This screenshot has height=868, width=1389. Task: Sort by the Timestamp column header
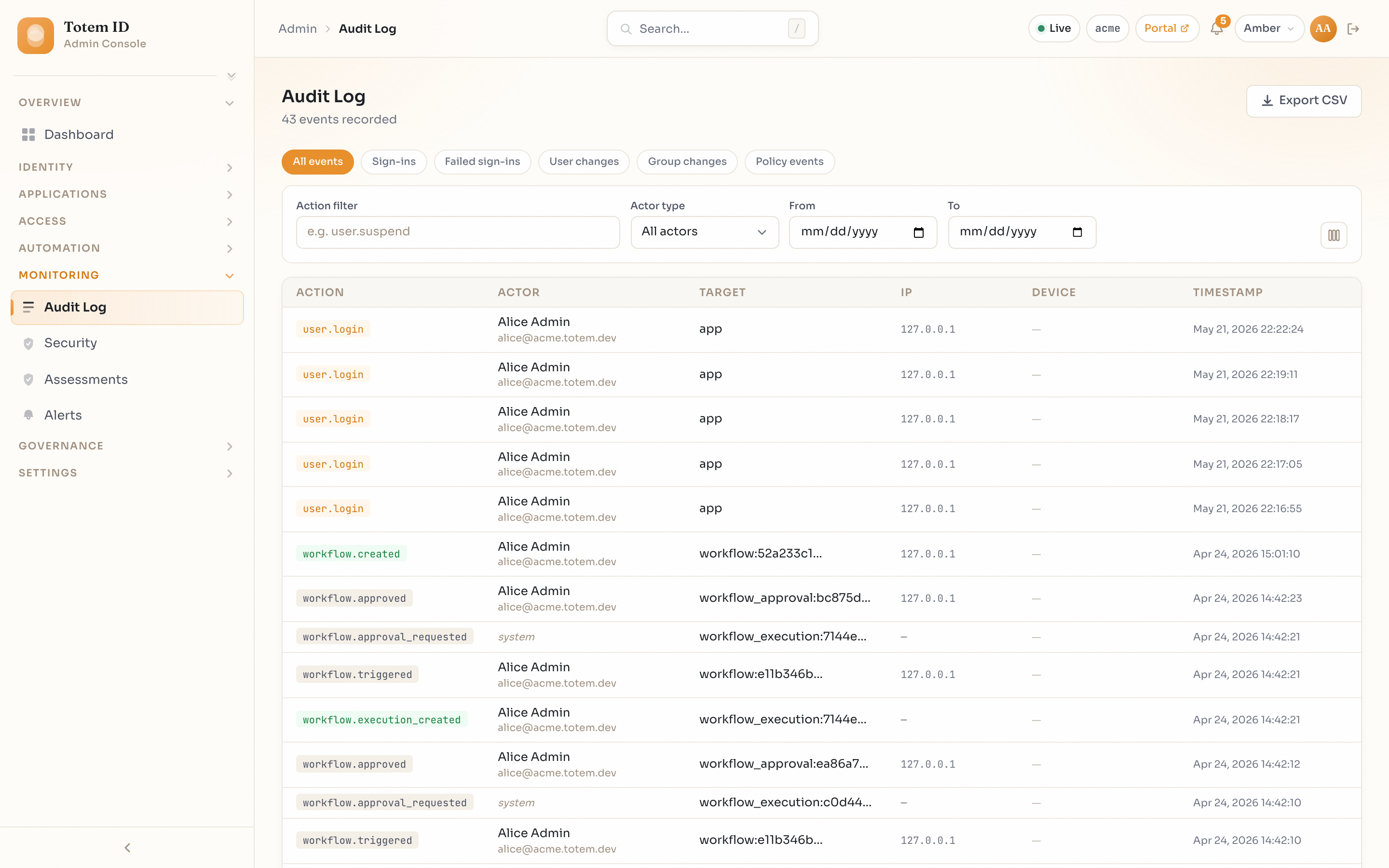(1227, 292)
